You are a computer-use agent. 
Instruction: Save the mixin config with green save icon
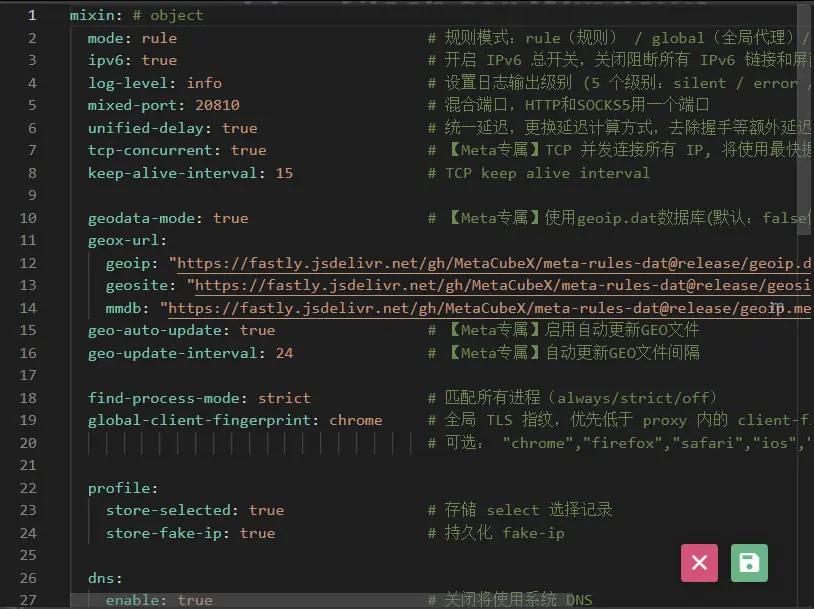pos(748,563)
